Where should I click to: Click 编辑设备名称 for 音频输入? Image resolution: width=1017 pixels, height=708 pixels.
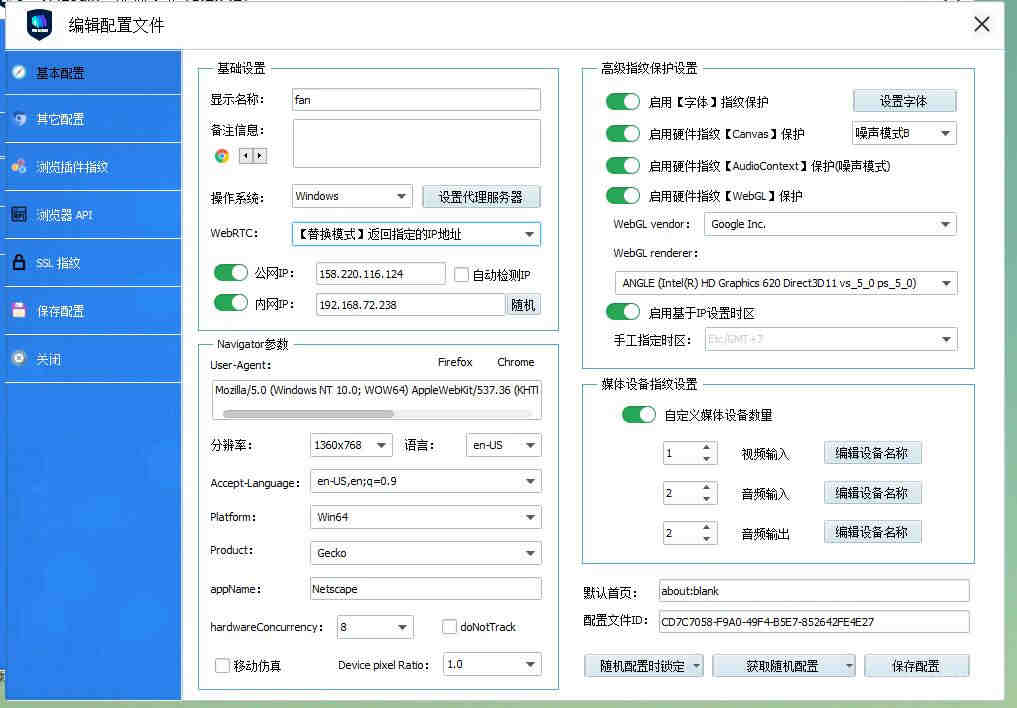(x=872, y=493)
